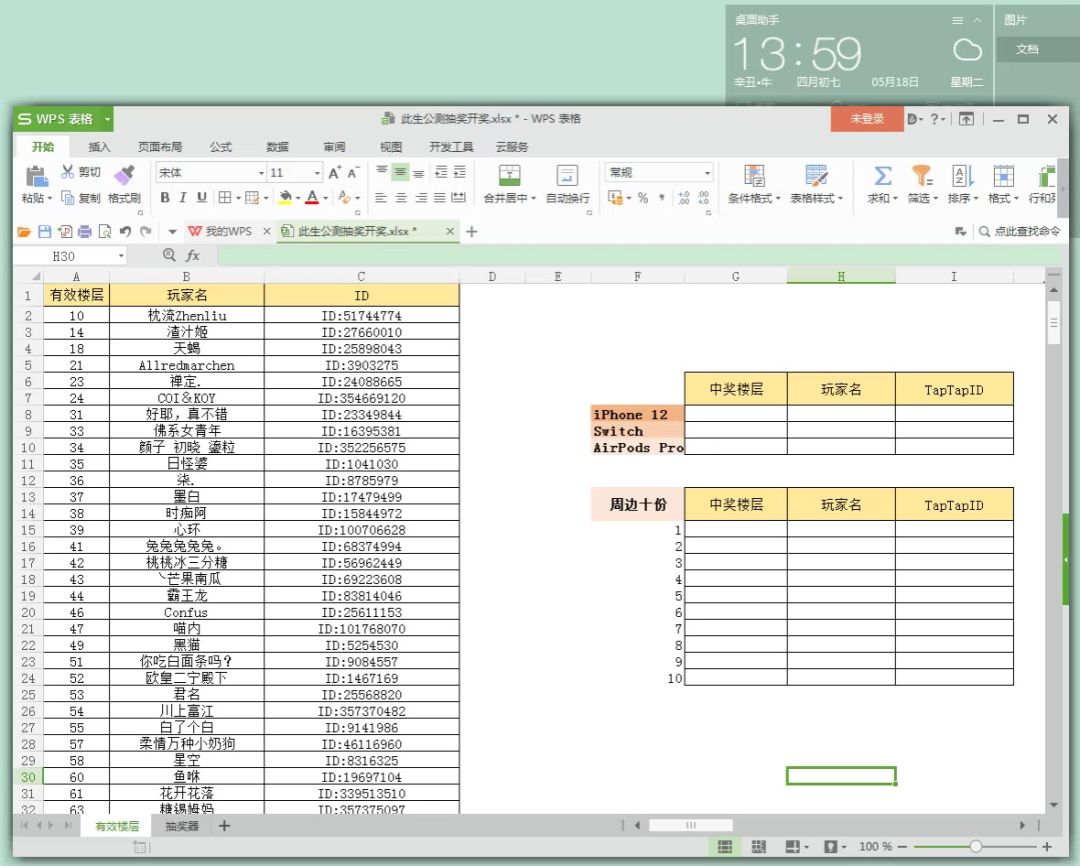
Task: Toggle Bold formatting
Action: (x=165, y=198)
